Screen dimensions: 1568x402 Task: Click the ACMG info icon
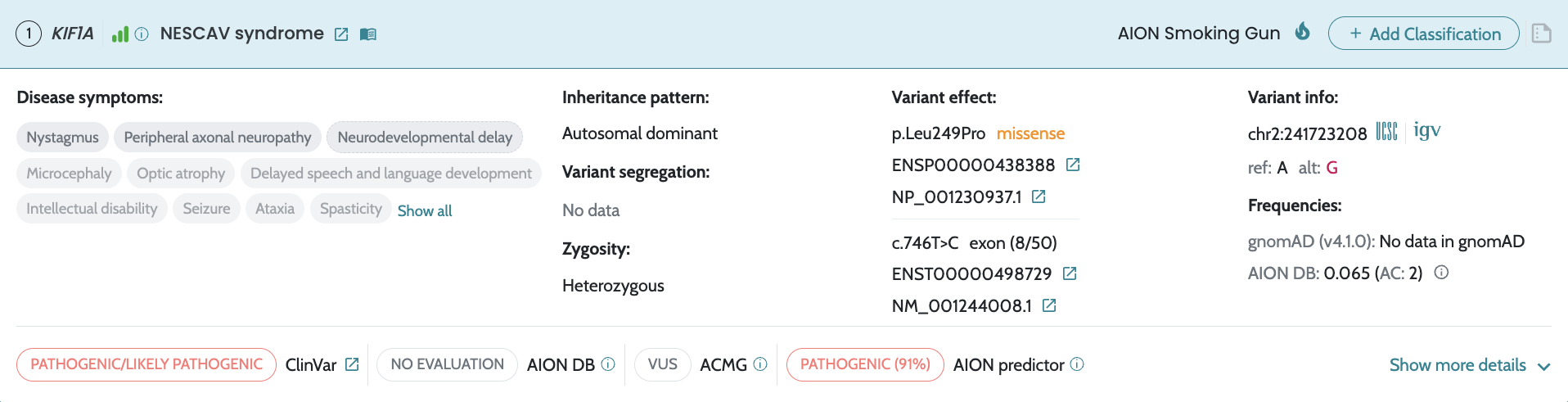point(760,364)
